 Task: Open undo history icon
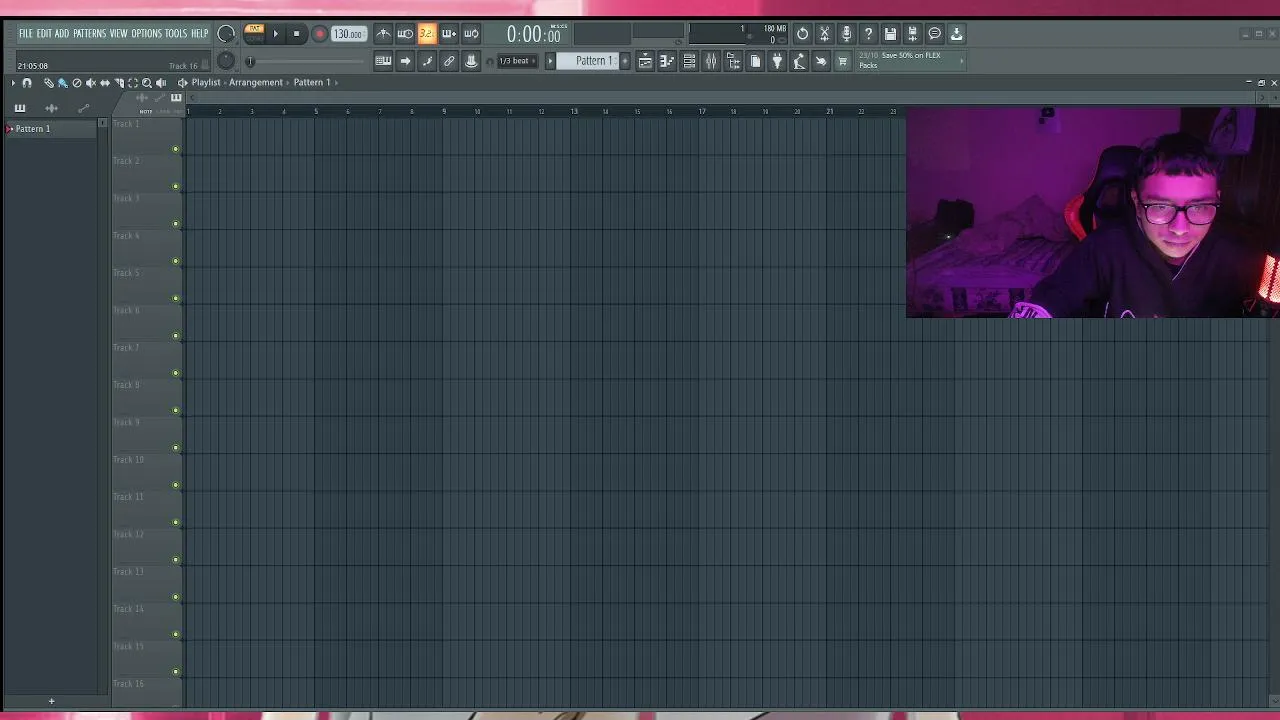pos(802,34)
